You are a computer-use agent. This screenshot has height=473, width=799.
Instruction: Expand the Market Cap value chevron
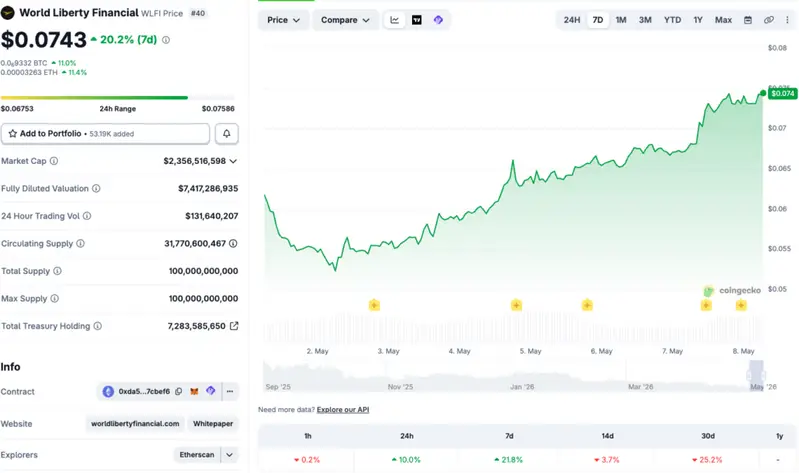233,161
